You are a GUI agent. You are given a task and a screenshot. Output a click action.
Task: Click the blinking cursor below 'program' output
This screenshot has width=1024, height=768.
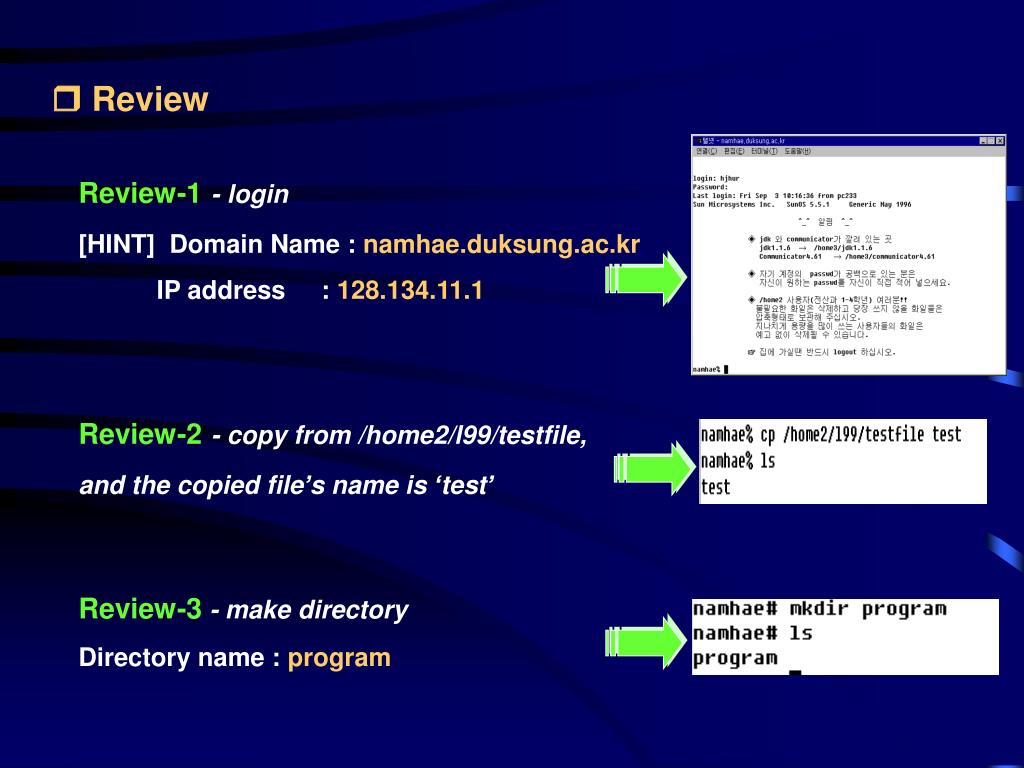(795, 672)
